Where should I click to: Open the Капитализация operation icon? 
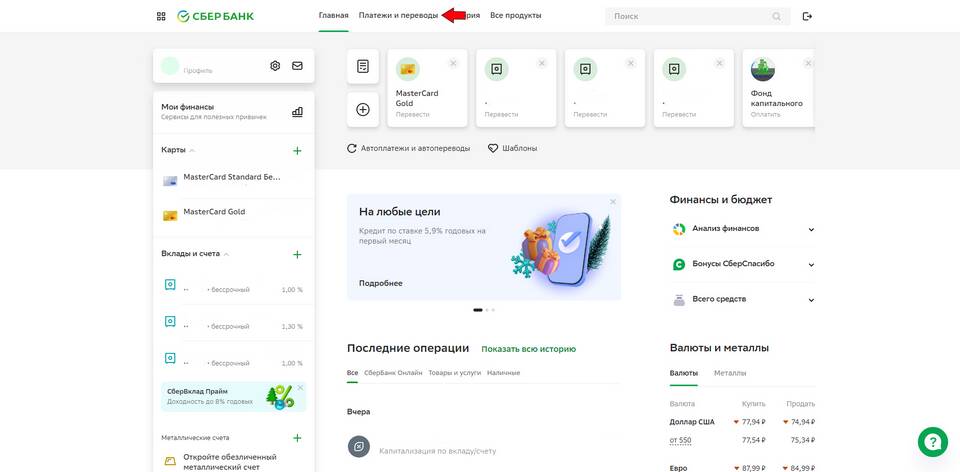pyautogui.click(x=359, y=447)
